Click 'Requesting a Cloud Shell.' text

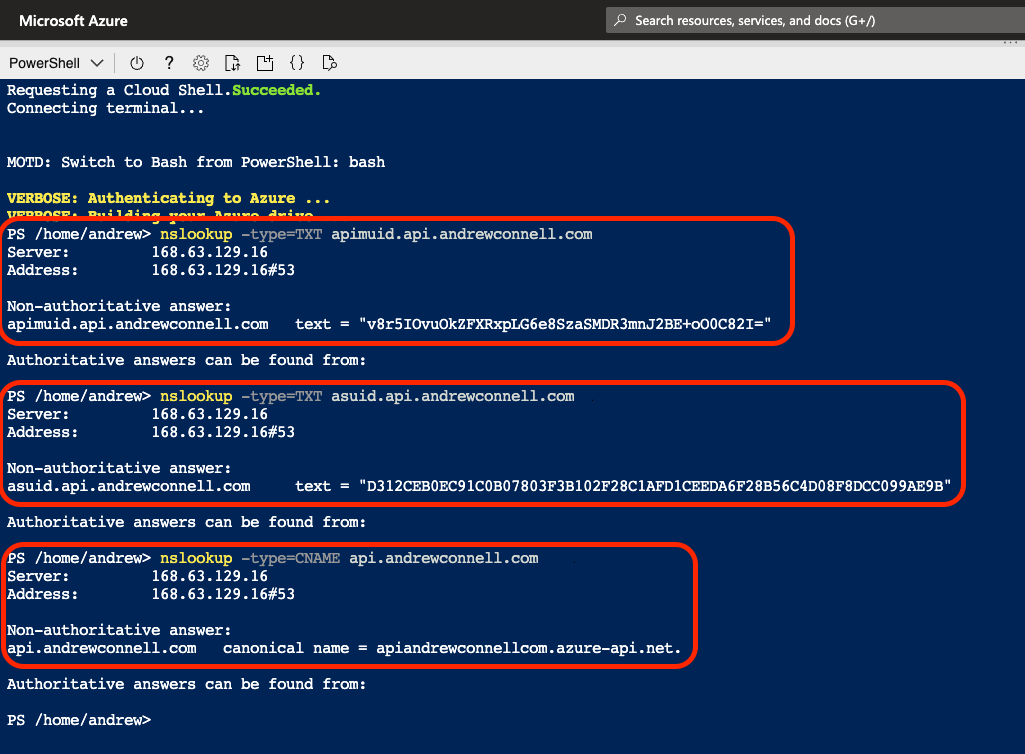coord(119,90)
